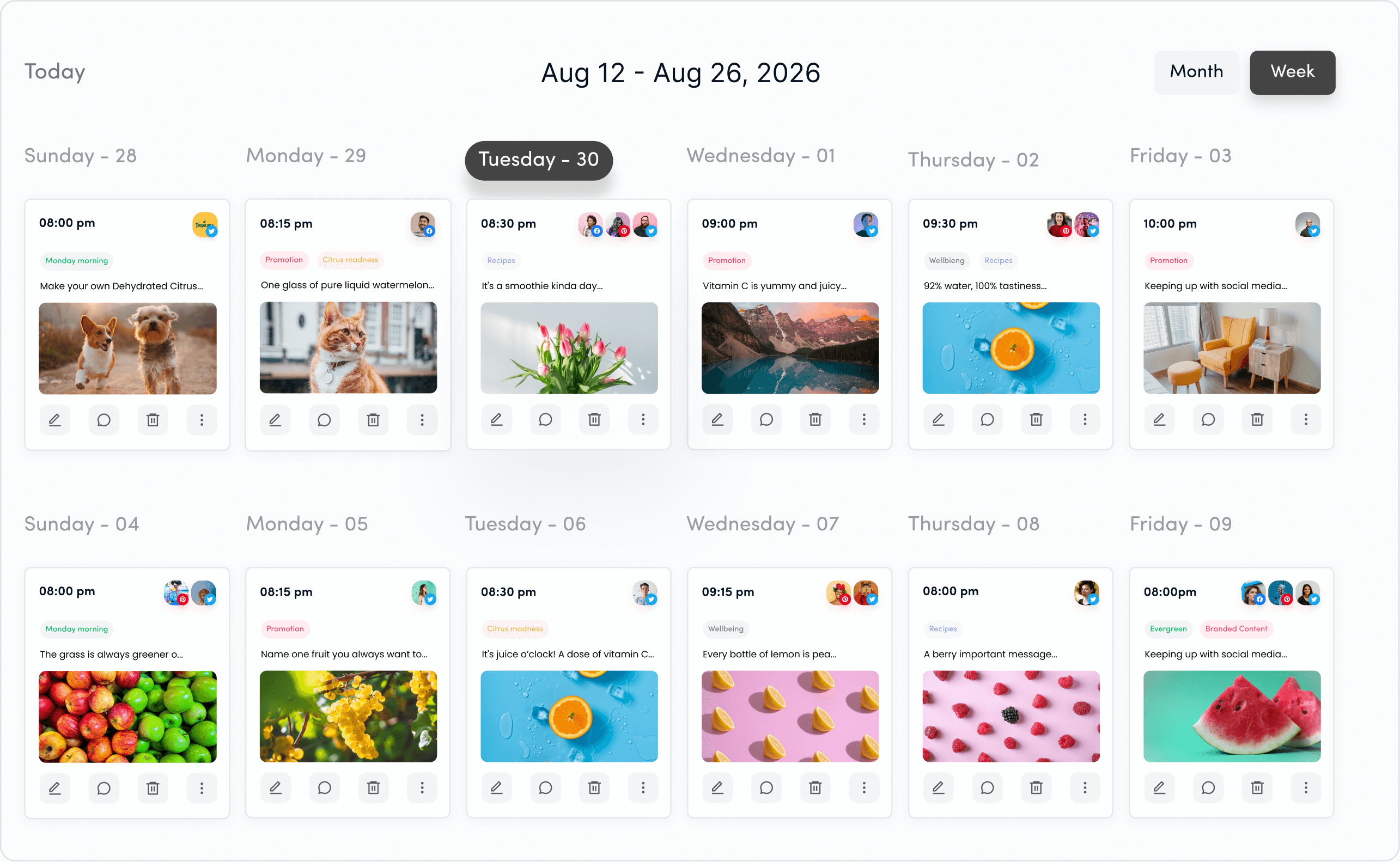Click Today navigation button
Viewport: 1400px width, 862px height.
click(x=54, y=72)
